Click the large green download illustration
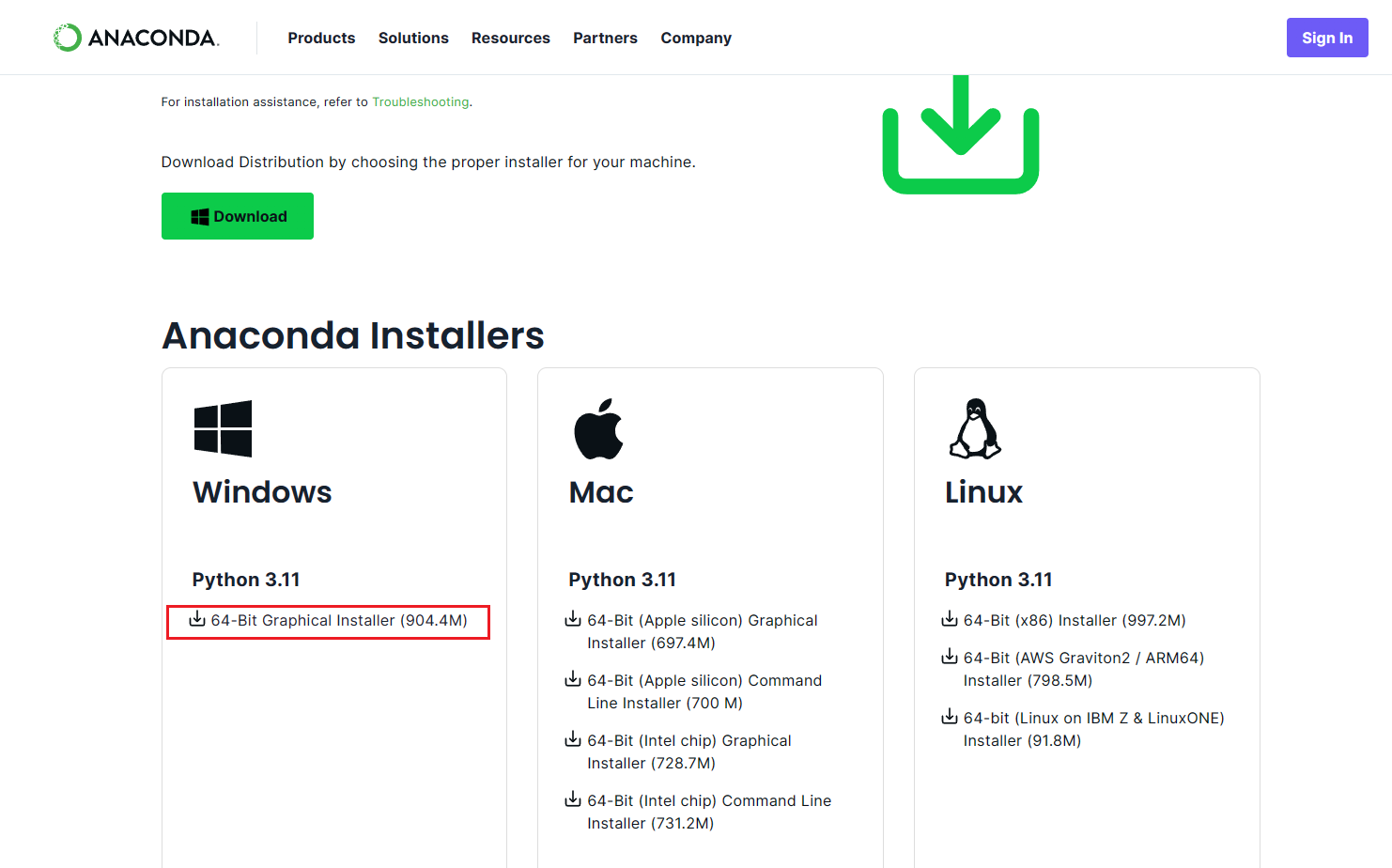Viewport: 1392px width, 868px height. [961, 134]
